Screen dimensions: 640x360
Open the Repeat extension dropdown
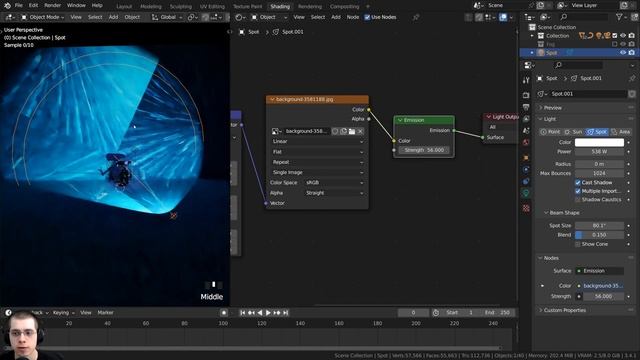coord(317,162)
